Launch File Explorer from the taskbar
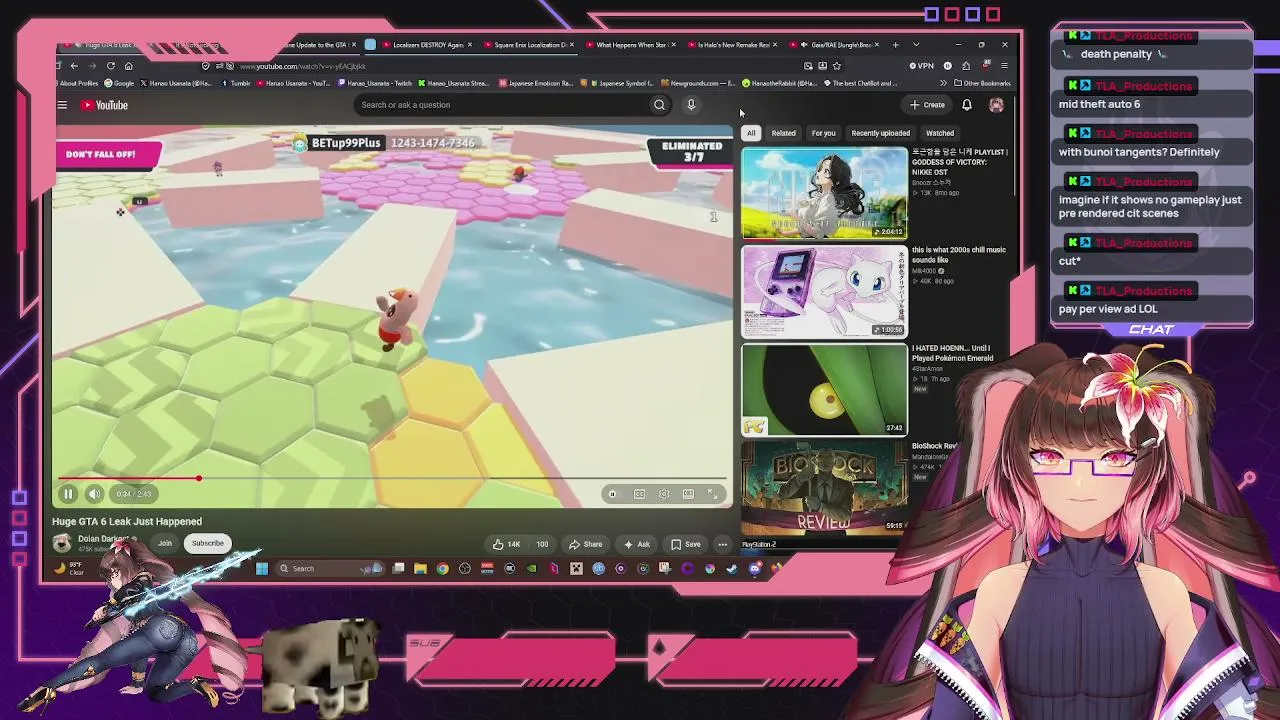The width and height of the screenshot is (1280, 720). point(420,569)
